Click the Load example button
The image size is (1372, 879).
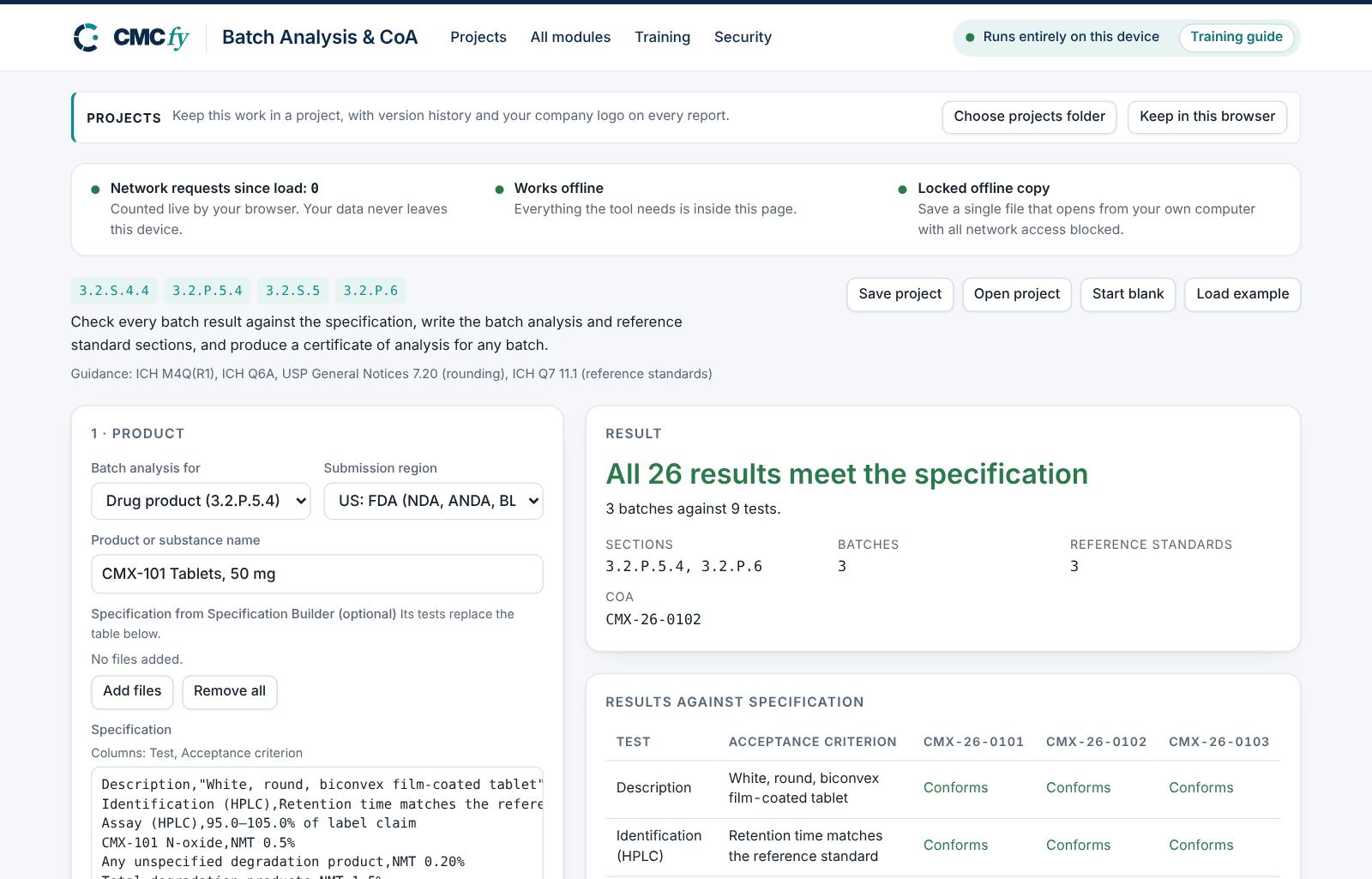[1243, 294]
